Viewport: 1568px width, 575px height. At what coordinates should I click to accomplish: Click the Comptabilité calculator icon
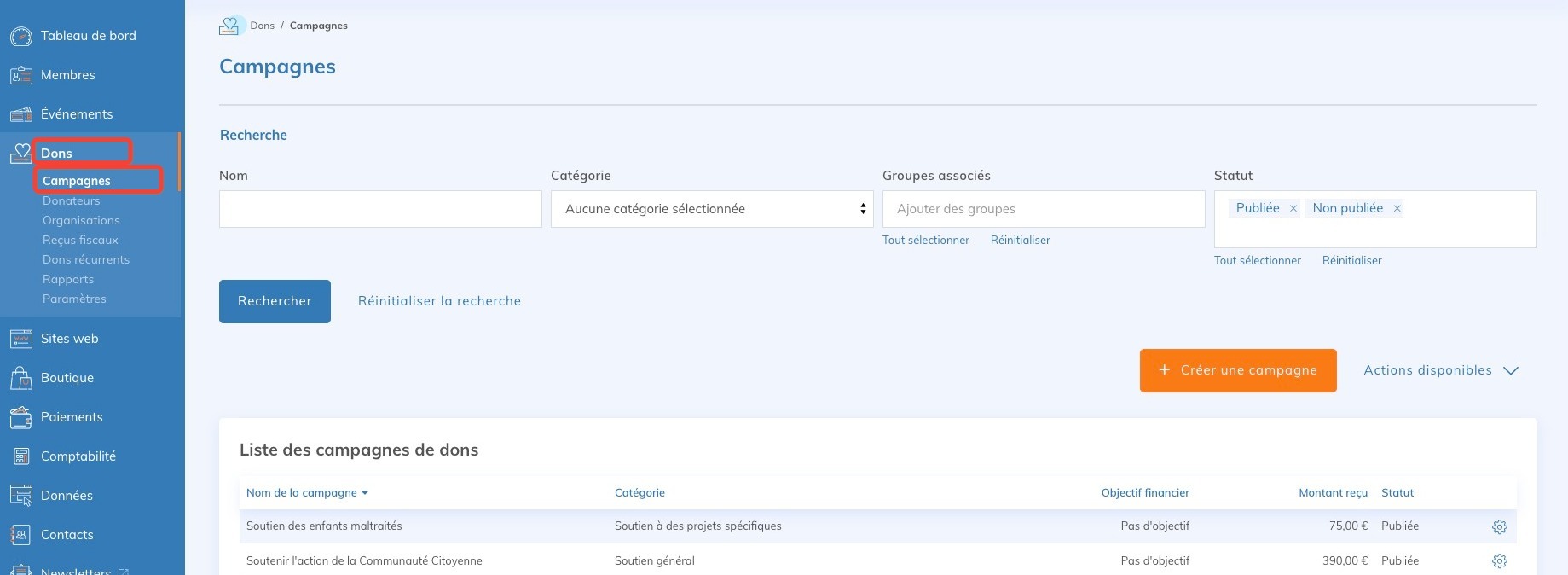coord(21,456)
